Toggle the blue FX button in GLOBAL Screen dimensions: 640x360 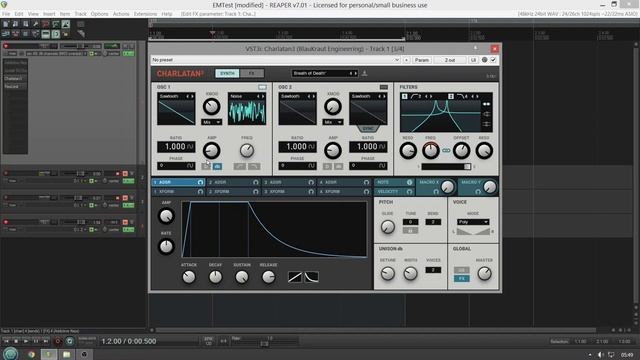pos(461,278)
